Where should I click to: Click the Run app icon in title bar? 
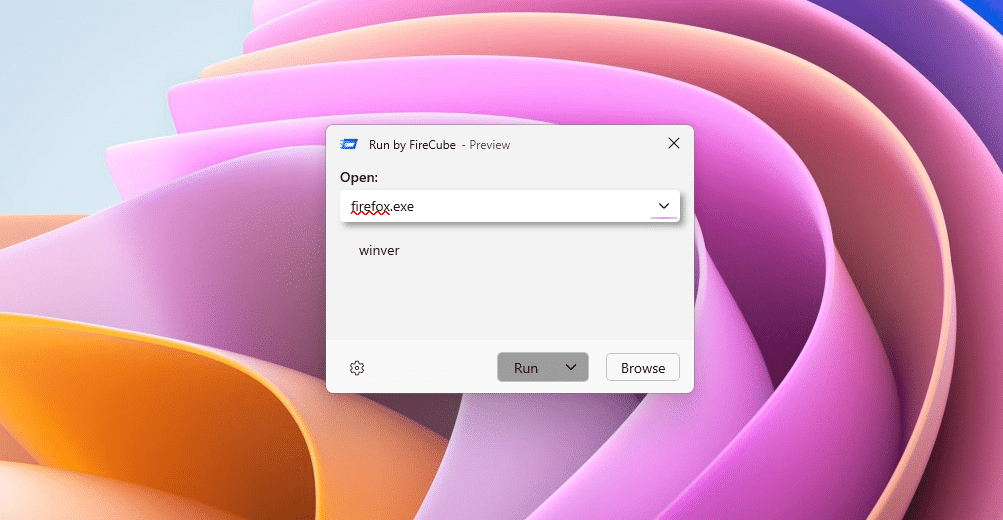point(349,144)
